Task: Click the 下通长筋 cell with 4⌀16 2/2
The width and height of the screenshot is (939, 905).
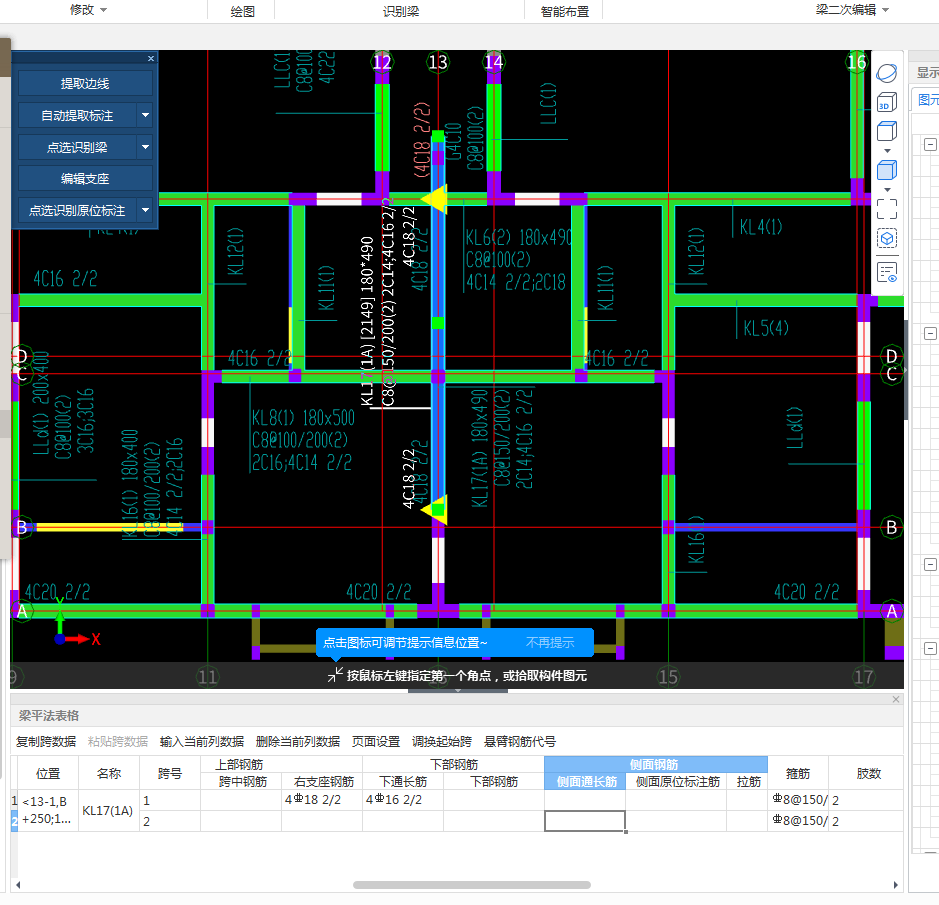Action: tap(402, 800)
